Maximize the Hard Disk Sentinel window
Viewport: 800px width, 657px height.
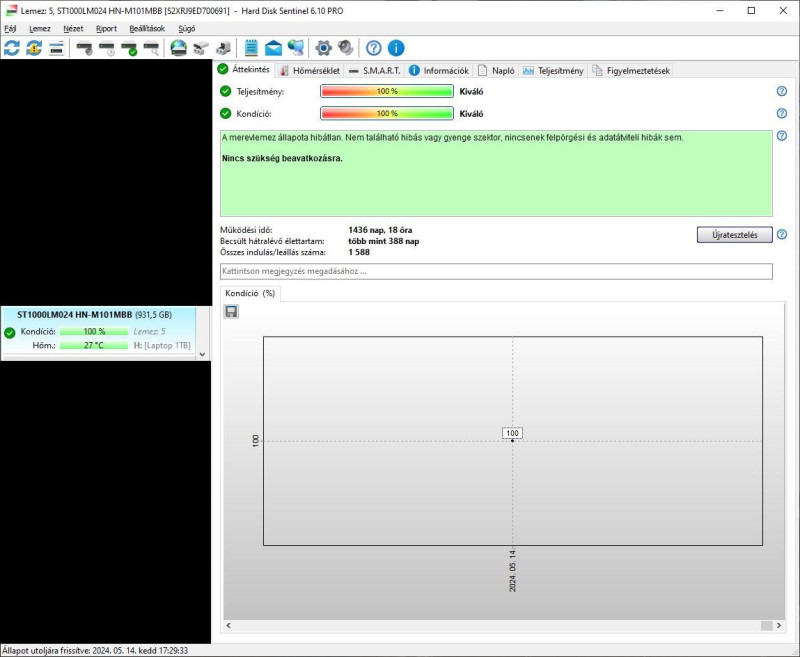[751, 11]
